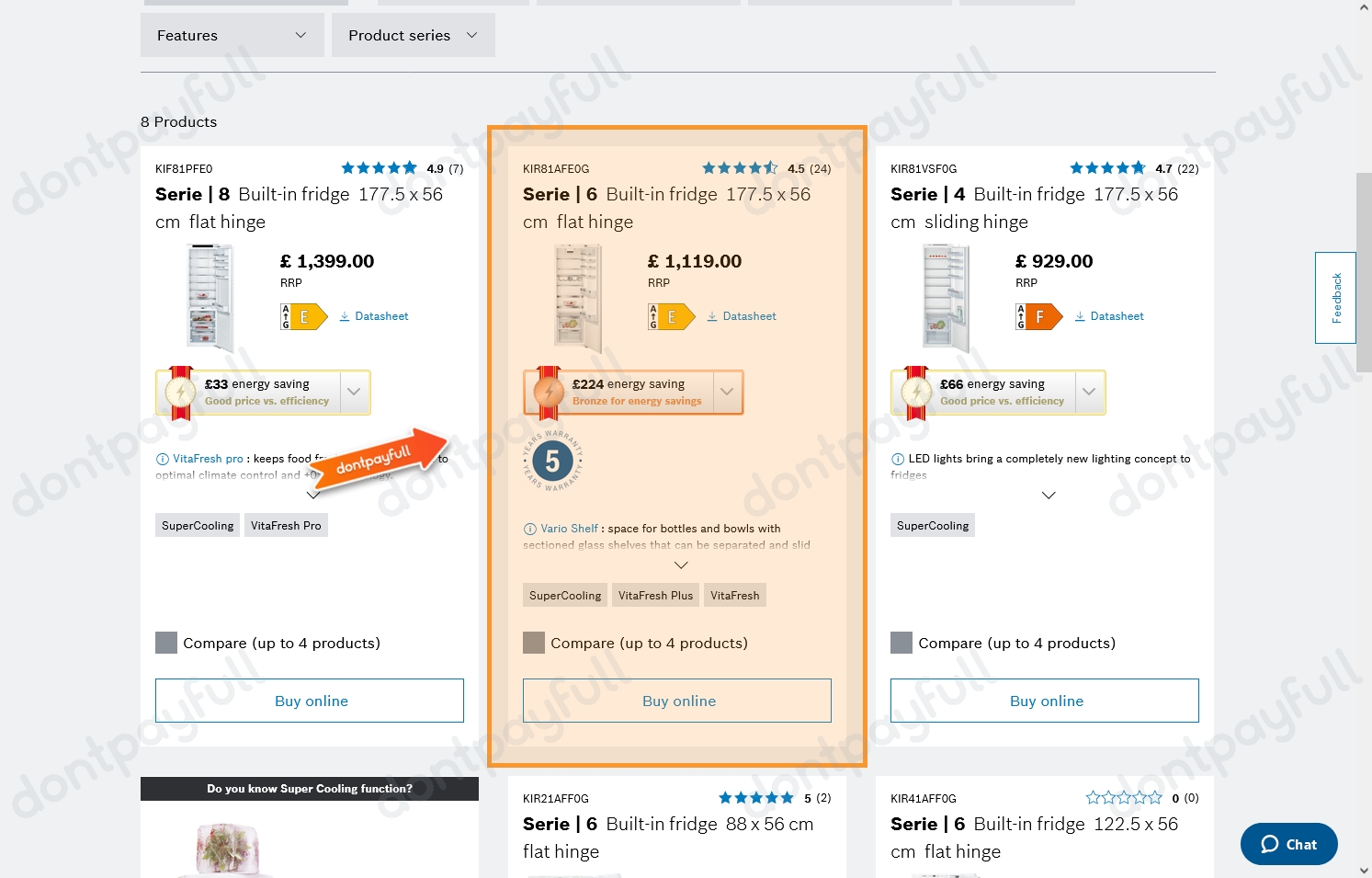Open the Product series filter dropdown
Image resolution: width=1372 pixels, height=878 pixels.
click(413, 35)
